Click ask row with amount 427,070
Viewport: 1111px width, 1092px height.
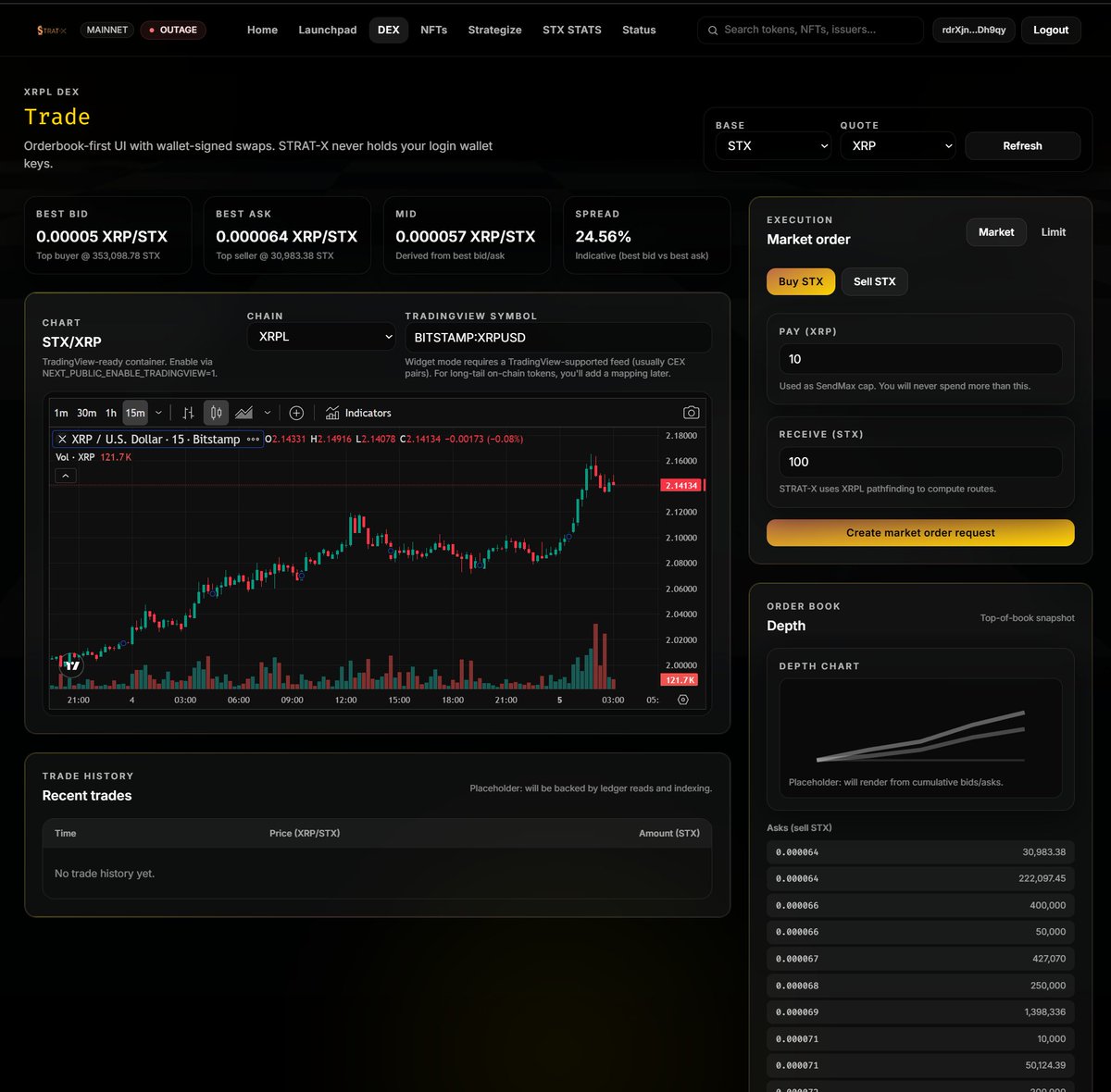coord(920,959)
